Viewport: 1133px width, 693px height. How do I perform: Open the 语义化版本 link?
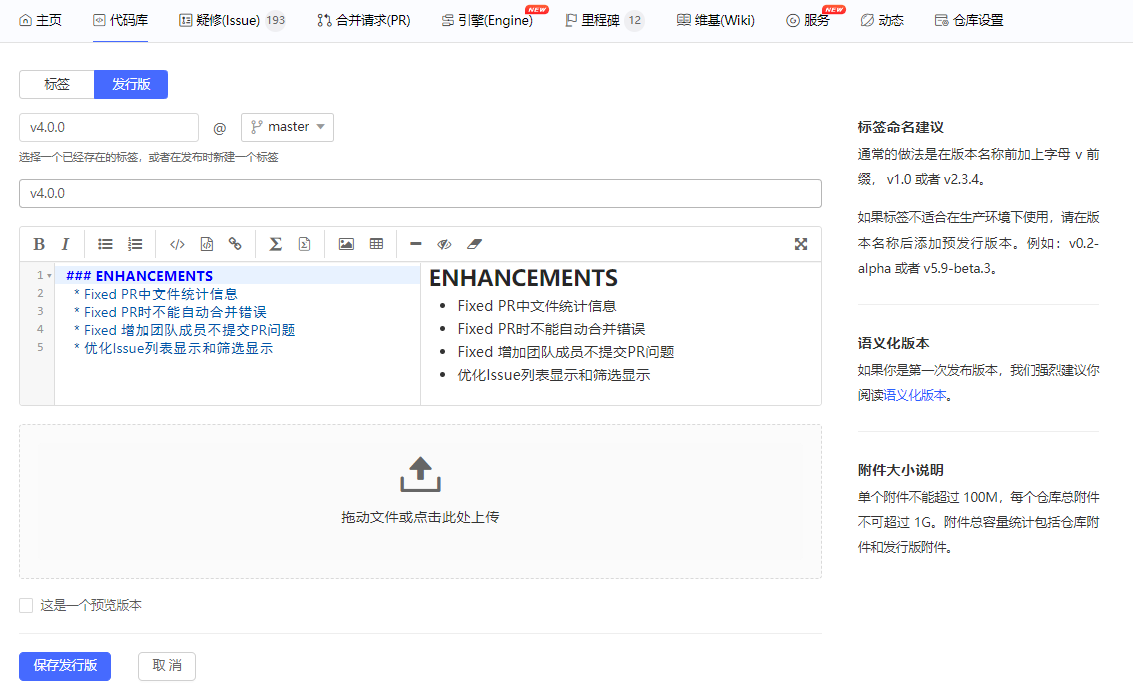click(915, 395)
